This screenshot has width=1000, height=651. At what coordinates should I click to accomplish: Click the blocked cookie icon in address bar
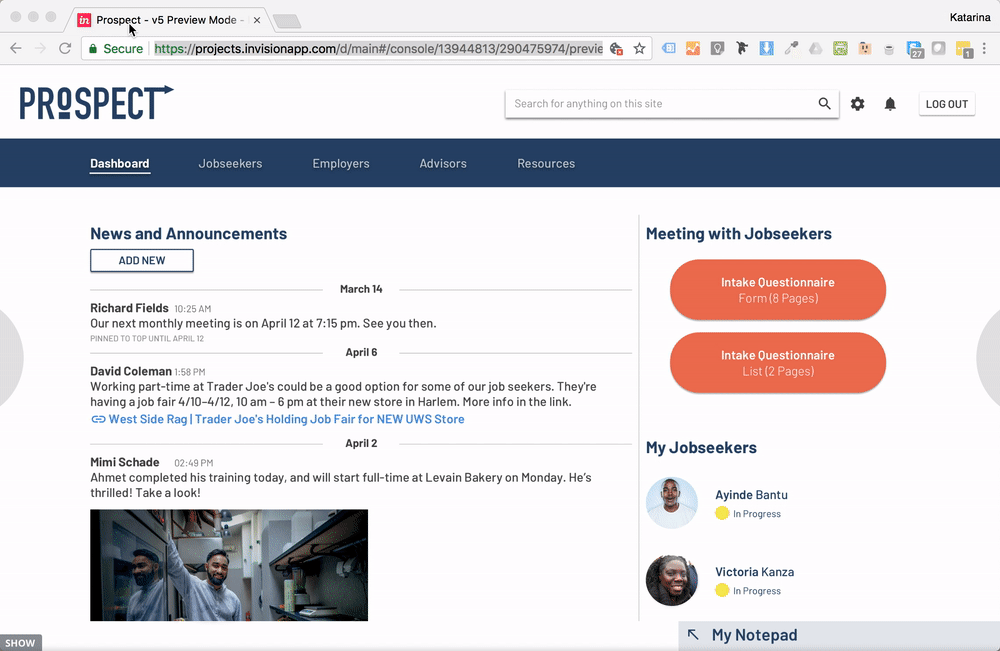point(616,48)
